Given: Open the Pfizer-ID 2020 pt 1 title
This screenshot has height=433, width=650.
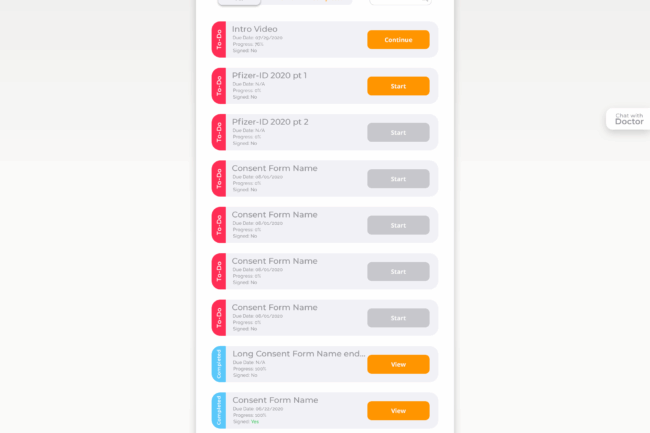Looking at the screenshot, I should pyautogui.click(x=270, y=75).
